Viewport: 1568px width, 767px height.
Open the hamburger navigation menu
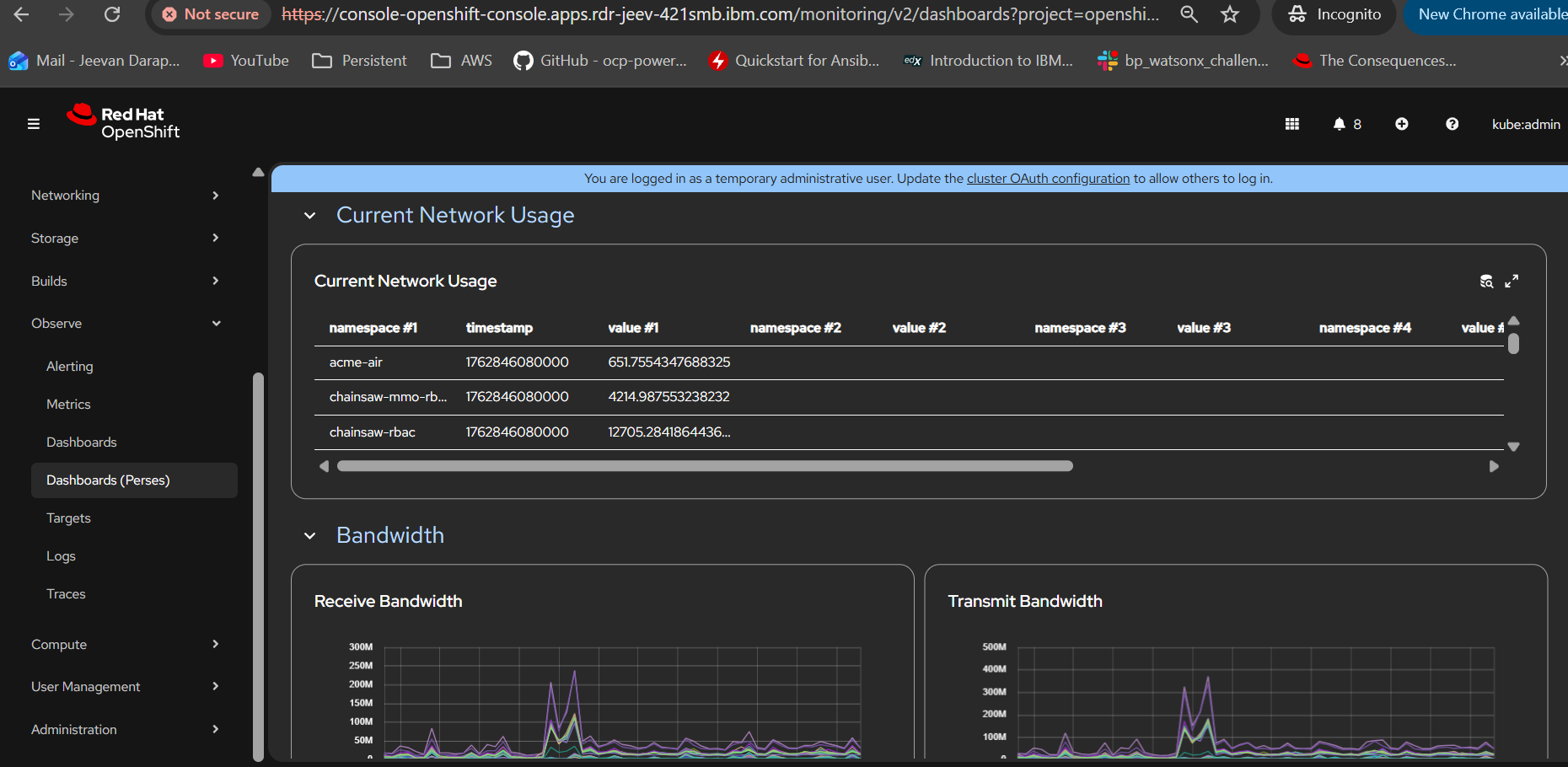[x=34, y=124]
